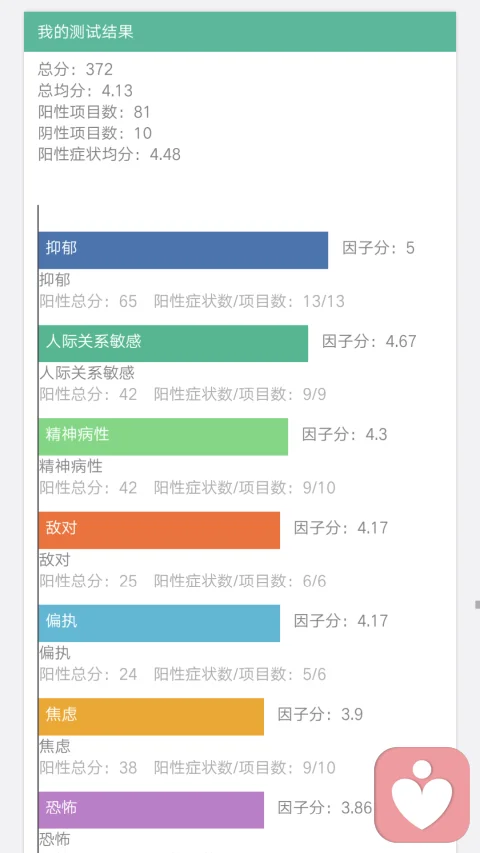Tap the pink heart app icon
The height and width of the screenshot is (853, 480).
[x=422, y=794]
